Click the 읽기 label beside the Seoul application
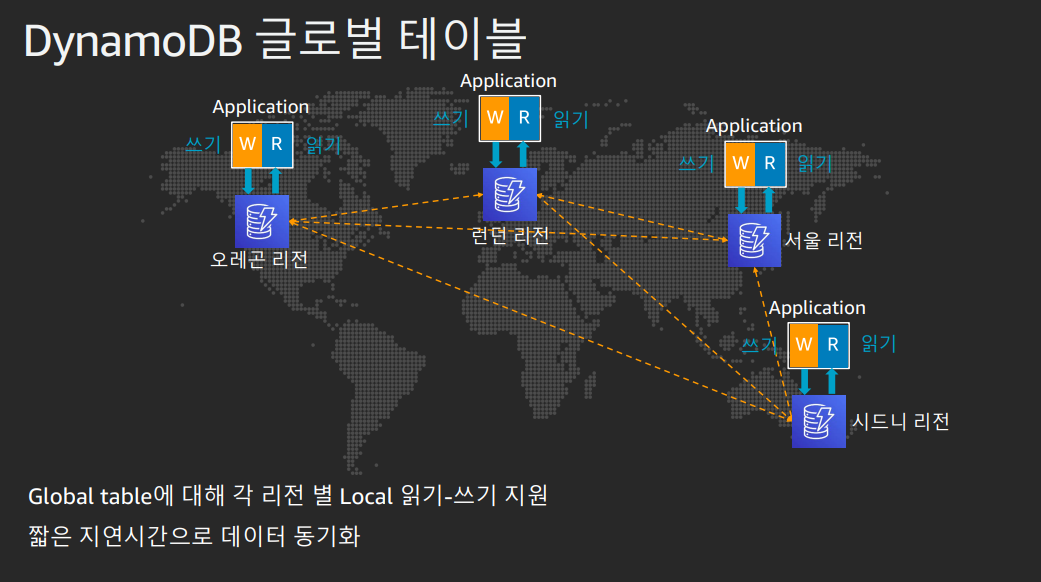Screen dimensions: 1041x582 point(815,163)
